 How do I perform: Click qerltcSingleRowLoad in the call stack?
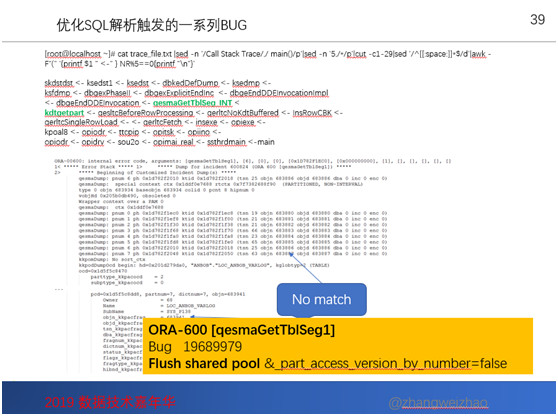coord(81,122)
